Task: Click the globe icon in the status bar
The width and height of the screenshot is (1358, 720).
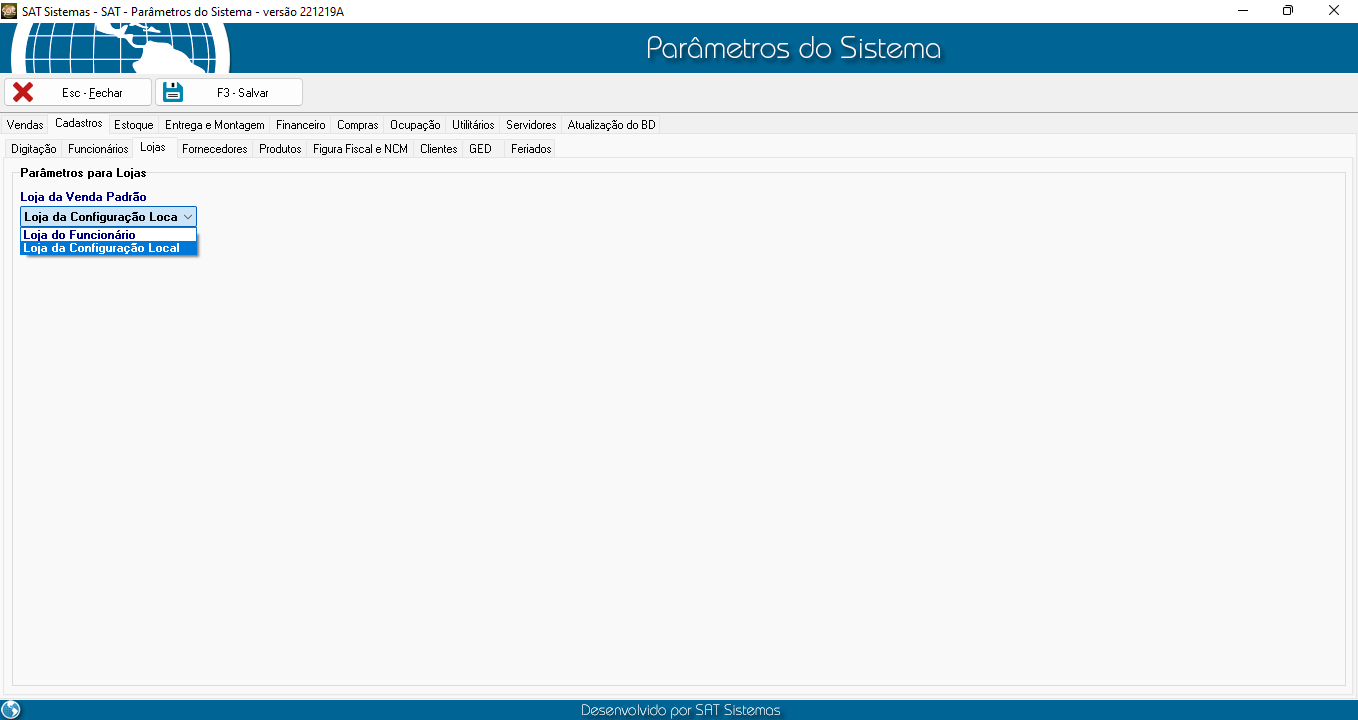Action: (12, 710)
